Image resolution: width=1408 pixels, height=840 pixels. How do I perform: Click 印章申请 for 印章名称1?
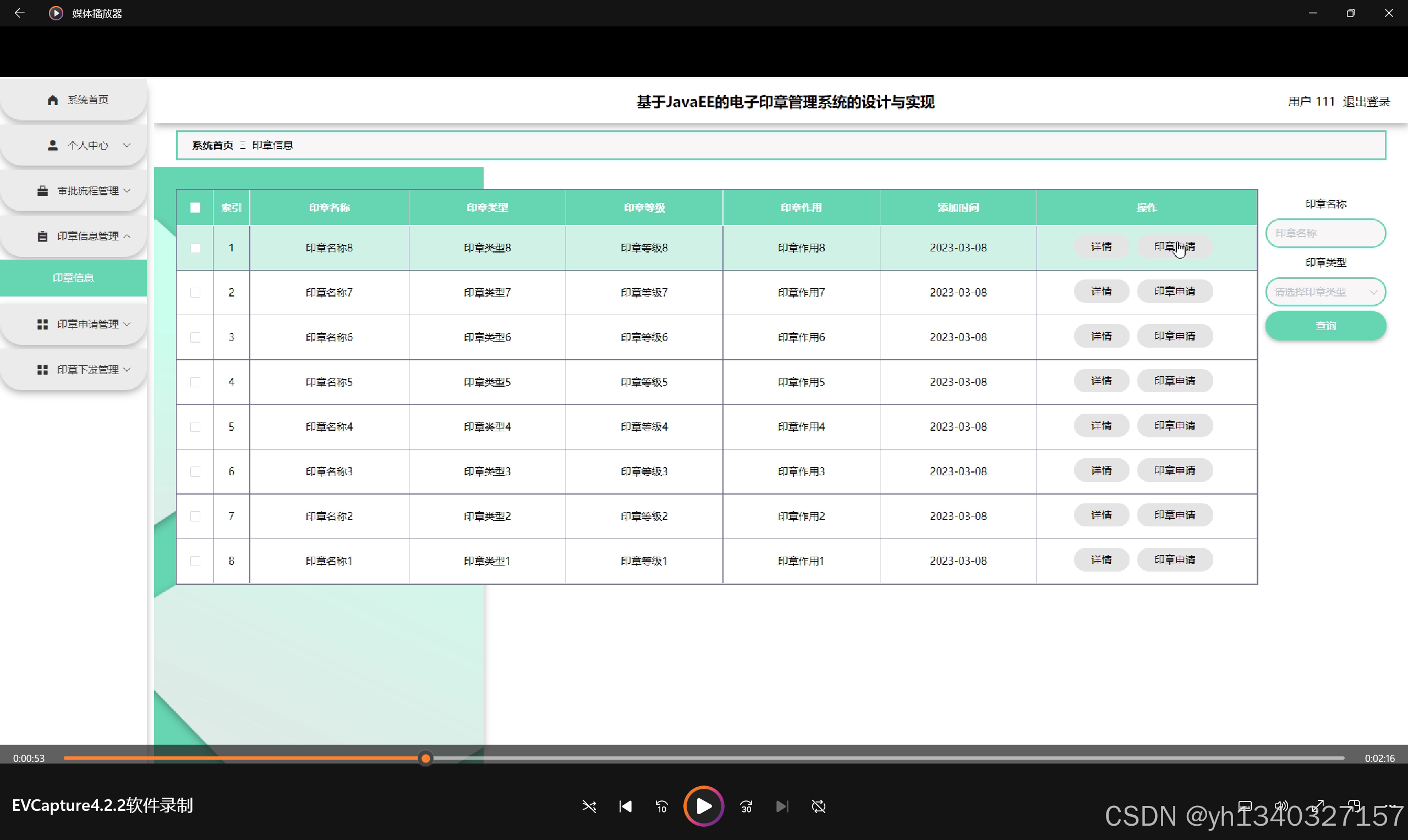tap(1175, 560)
